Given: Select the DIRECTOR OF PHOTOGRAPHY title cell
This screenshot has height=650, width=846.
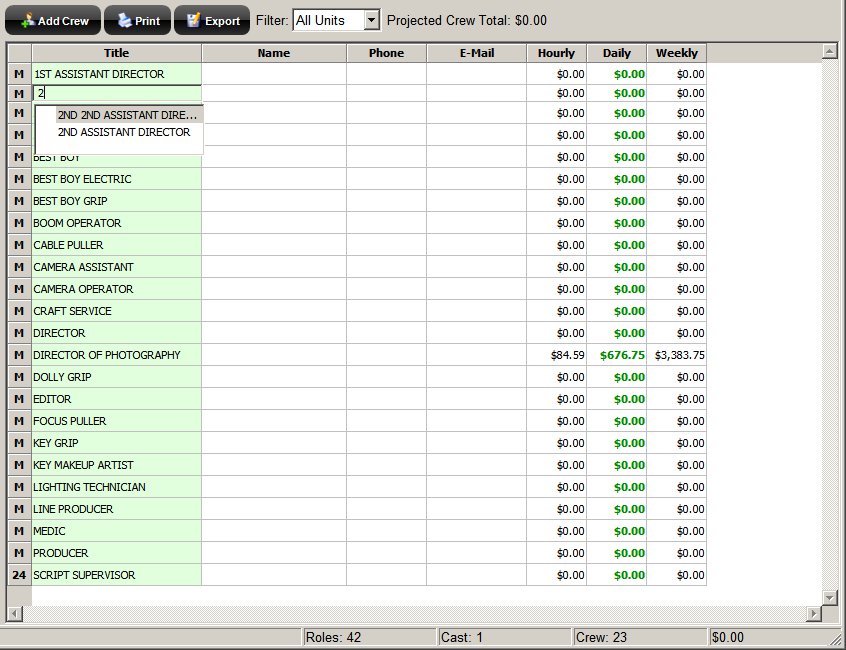Looking at the screenshot, I should [117, 355].
